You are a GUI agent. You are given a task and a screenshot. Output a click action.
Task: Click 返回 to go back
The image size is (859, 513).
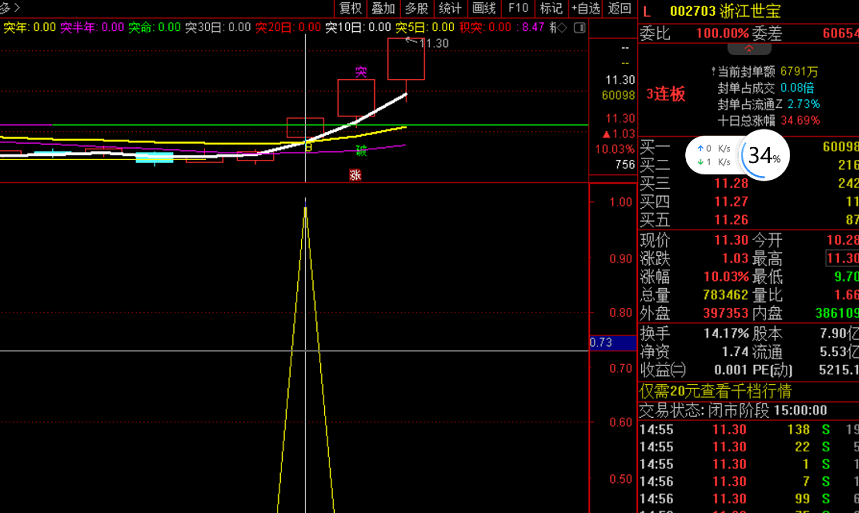click(620, 8)
